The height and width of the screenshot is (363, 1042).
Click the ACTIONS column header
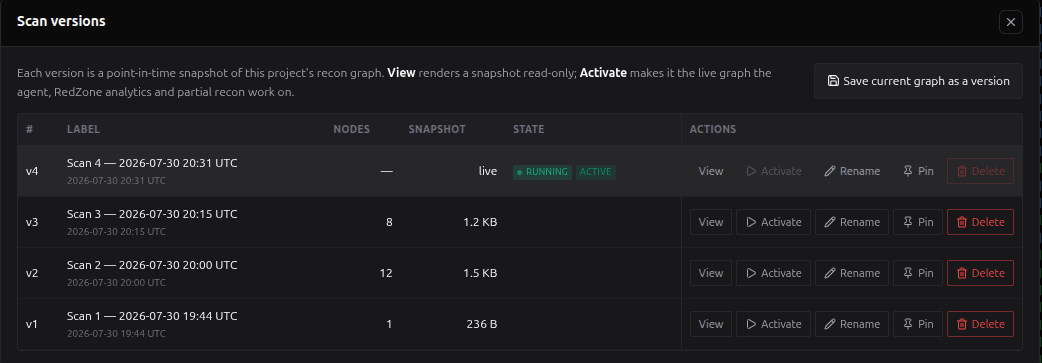tap(712, 130)
